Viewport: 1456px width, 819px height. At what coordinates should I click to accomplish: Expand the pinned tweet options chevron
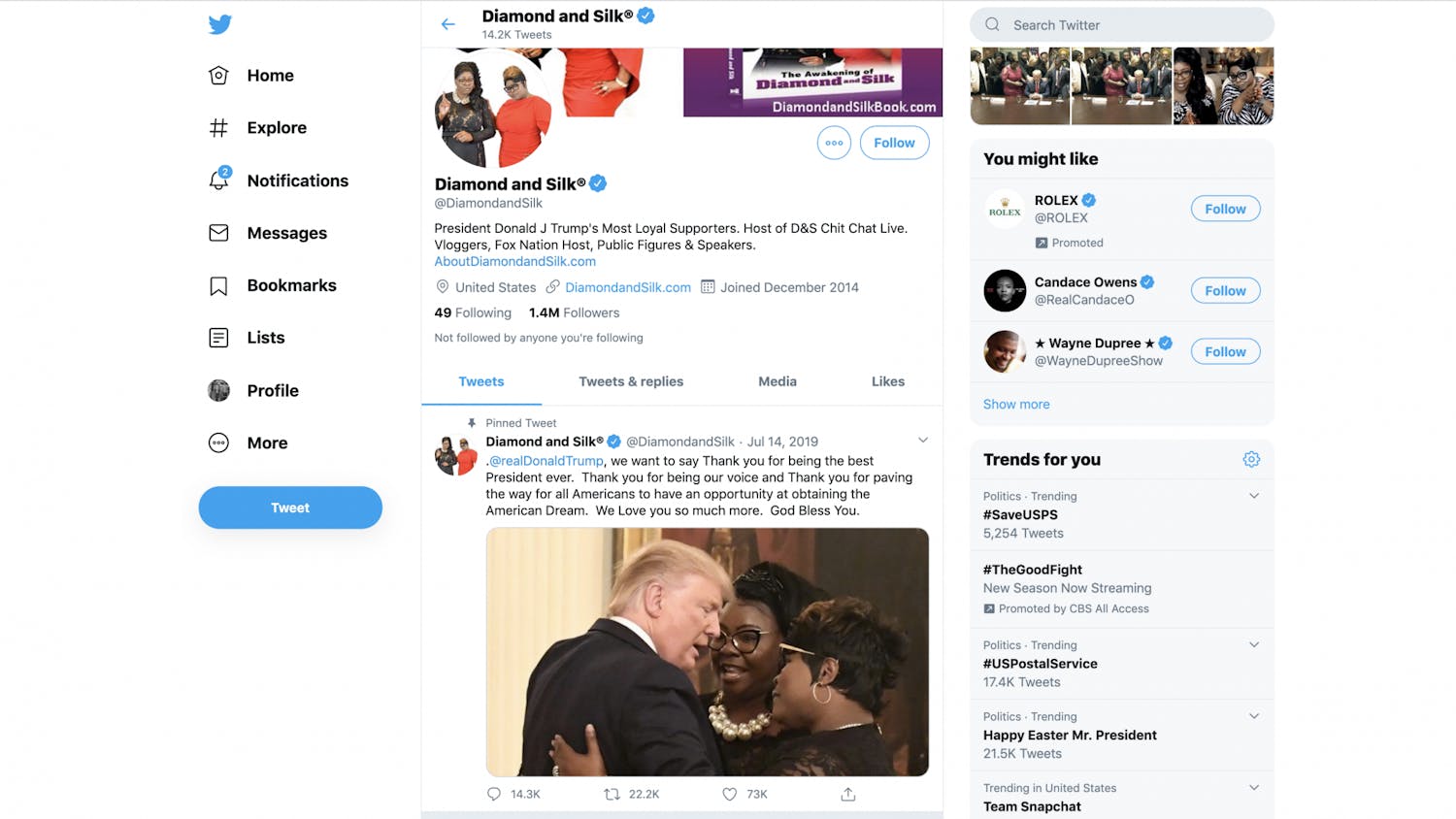coord(923,441)
